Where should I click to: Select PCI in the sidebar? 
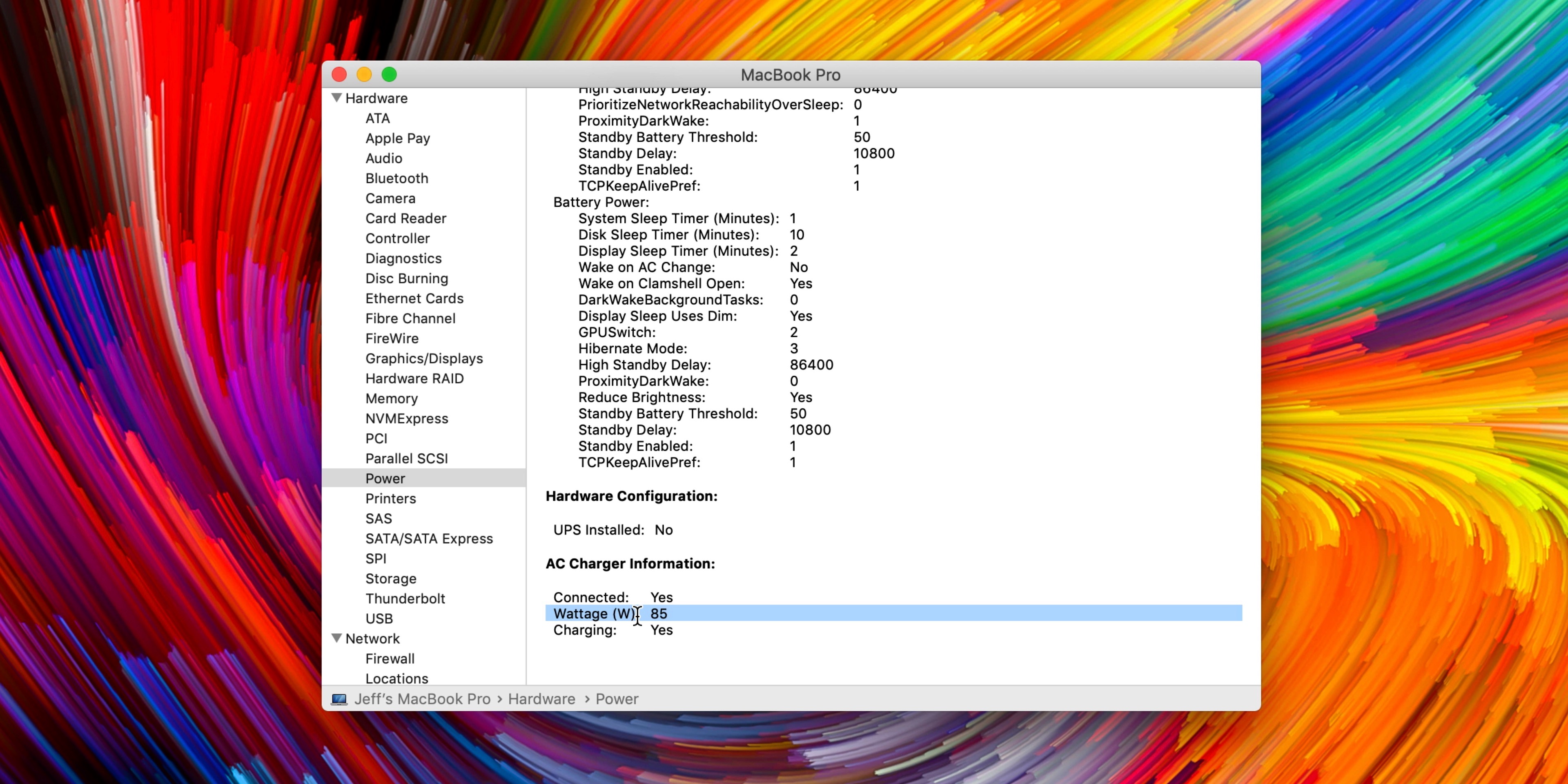[376, 439]
